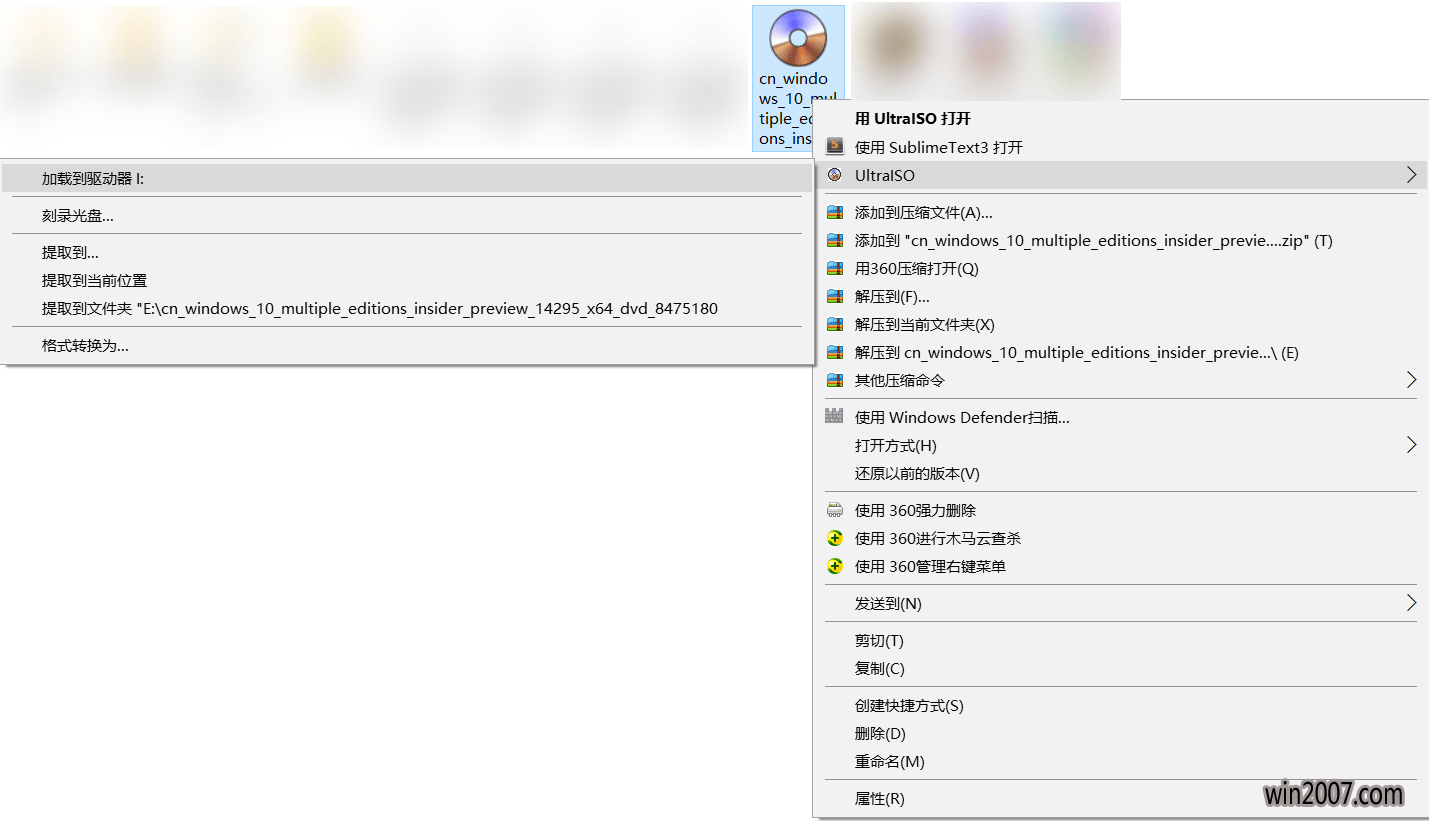Choose 用 UltraISO 打开
Screen dimensions: 1429x821
1121,118
